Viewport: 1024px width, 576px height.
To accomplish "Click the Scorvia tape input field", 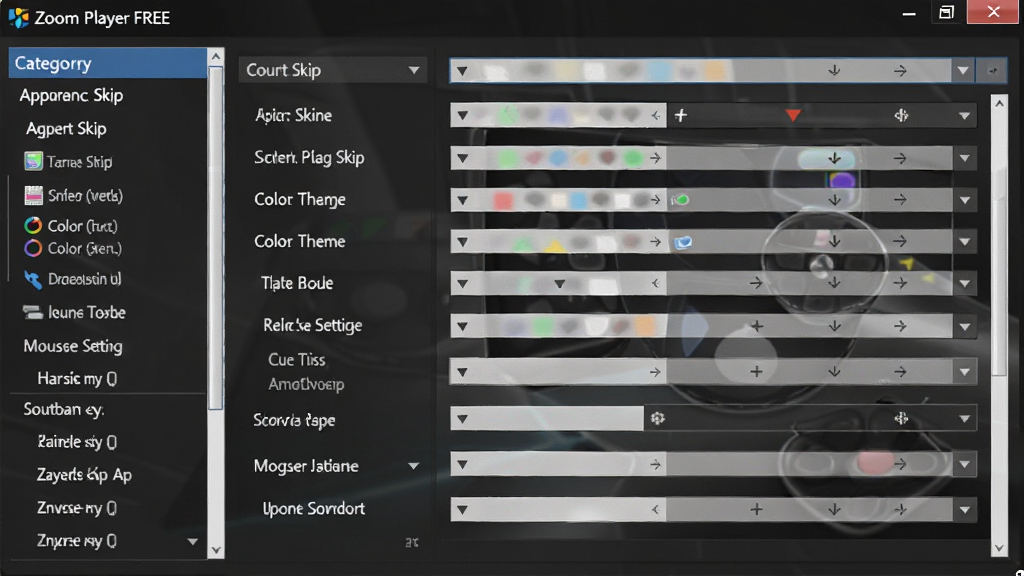I will pyautogui.click(x=547, y=418).
